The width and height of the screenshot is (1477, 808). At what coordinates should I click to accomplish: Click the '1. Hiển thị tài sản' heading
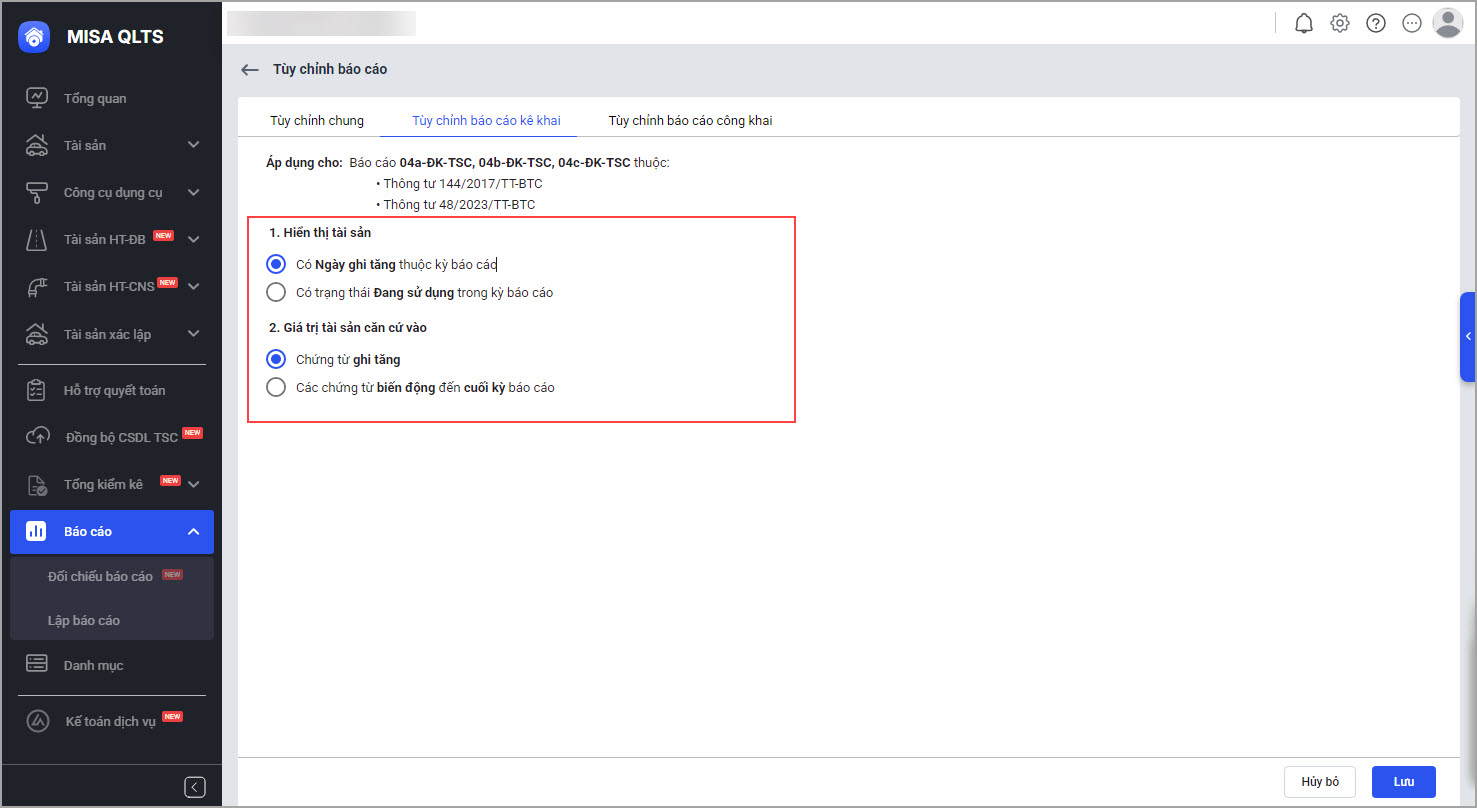coord(320,233)
